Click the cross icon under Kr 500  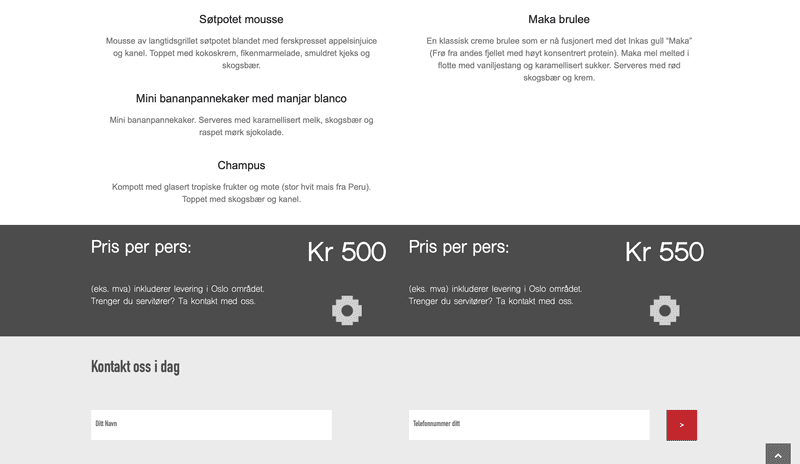click(347, 310)
